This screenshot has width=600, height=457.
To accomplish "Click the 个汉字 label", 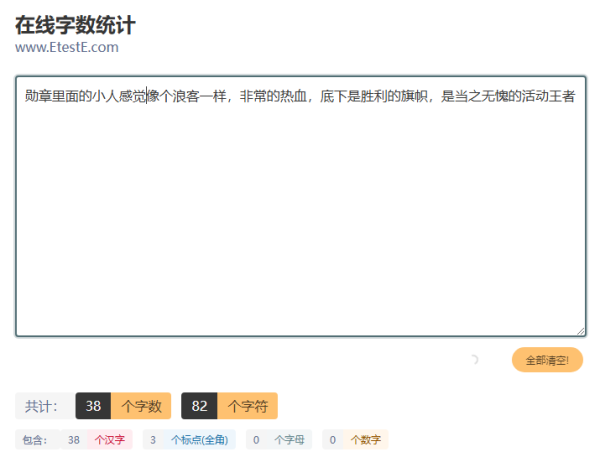I will pos(110,440).
